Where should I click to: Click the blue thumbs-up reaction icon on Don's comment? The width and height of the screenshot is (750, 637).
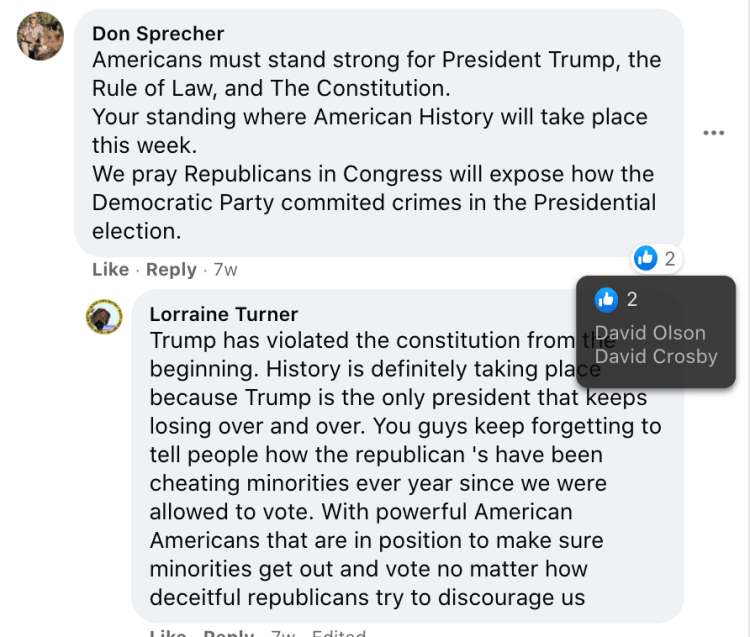645,259
